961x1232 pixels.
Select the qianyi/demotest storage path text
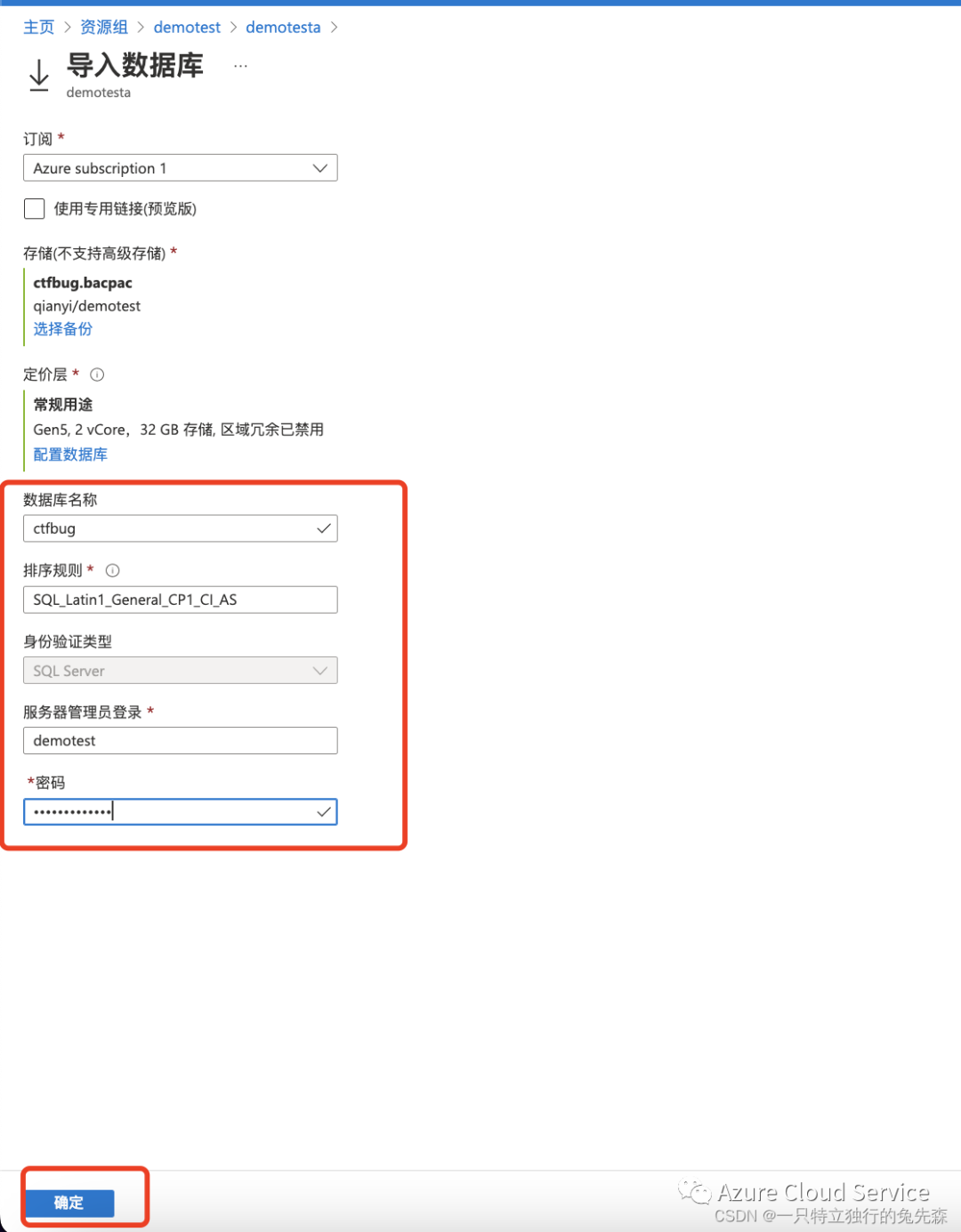[x=87, y=306]
